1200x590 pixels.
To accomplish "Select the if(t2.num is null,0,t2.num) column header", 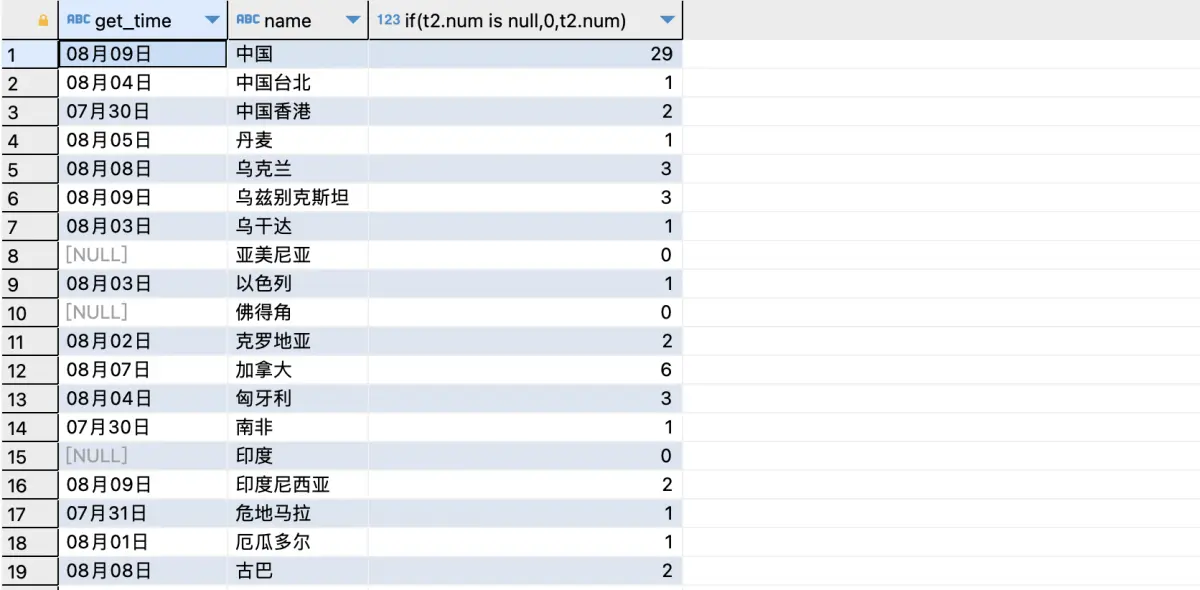I will 526,20.
